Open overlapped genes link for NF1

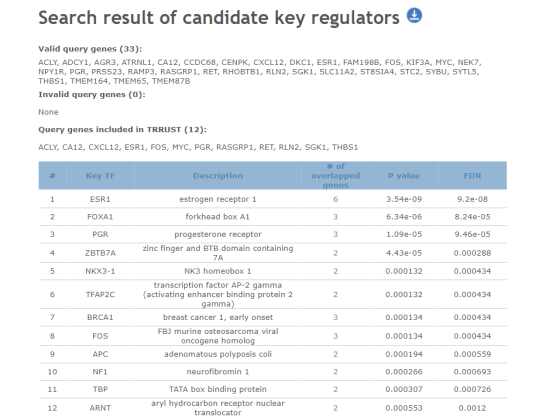point(335,372)
